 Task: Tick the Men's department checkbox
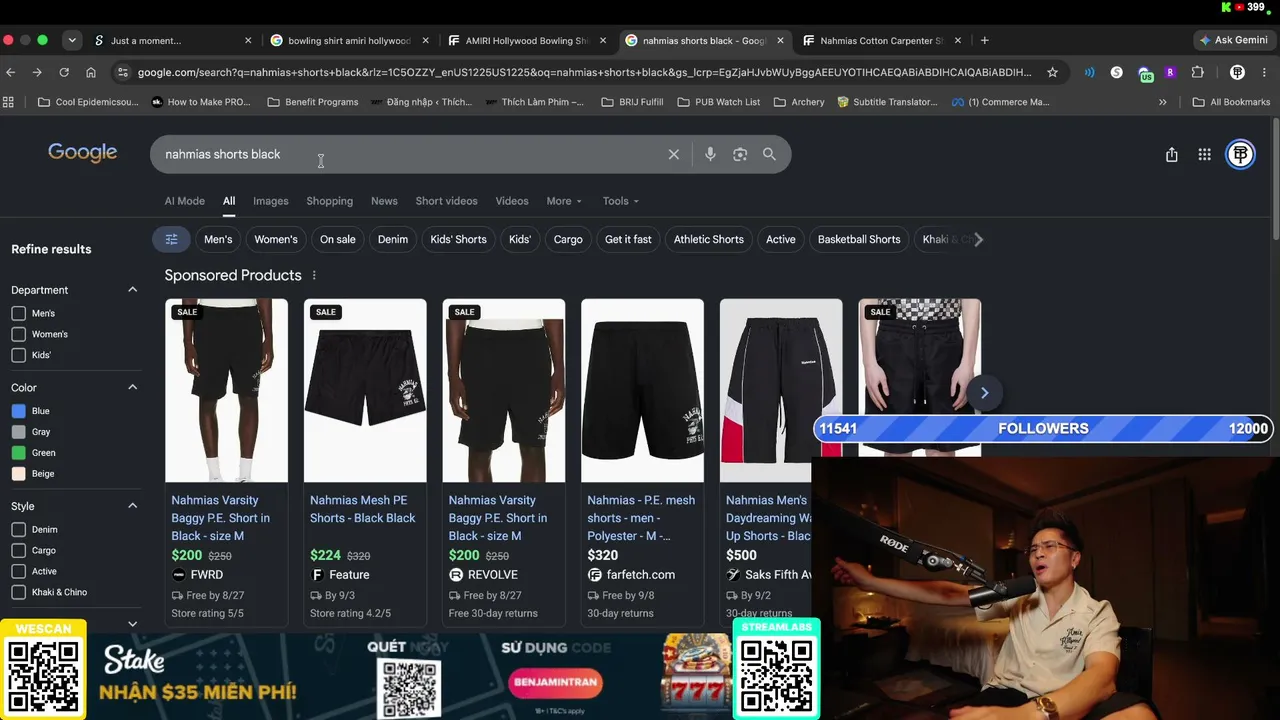[18, 313]
